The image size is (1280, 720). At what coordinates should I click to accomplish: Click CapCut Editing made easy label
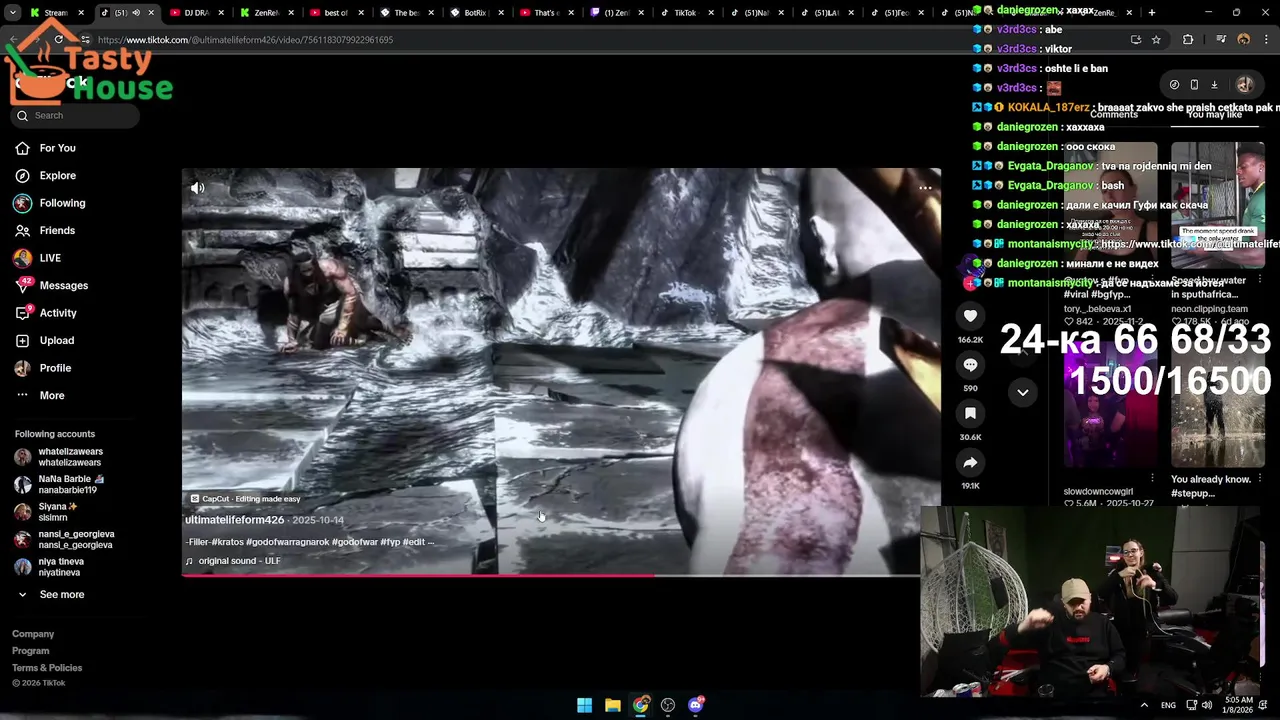(245, 499)
